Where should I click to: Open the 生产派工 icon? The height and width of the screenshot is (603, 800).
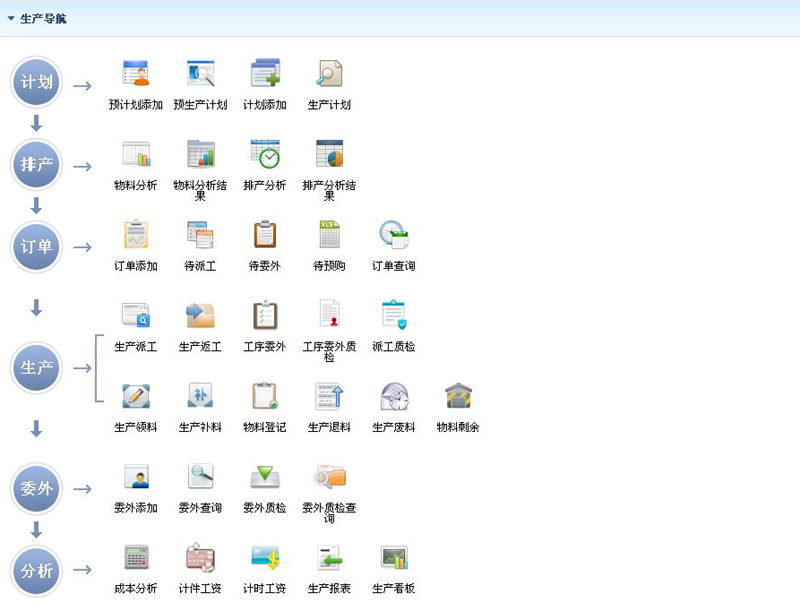pos(135,316)
